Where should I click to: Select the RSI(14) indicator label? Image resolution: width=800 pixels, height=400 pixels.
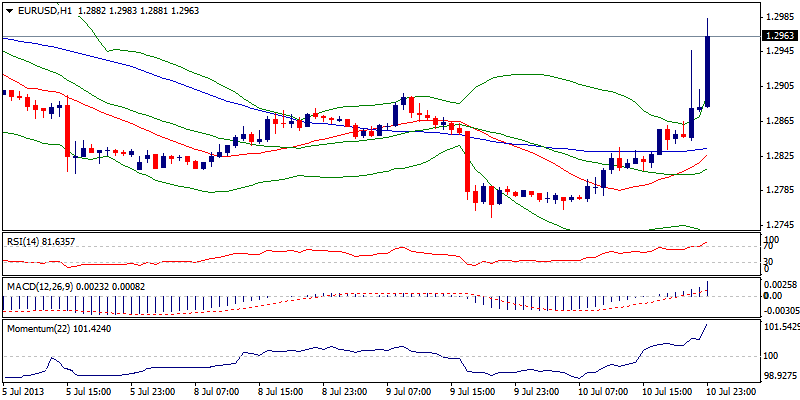tap(30, 242)
